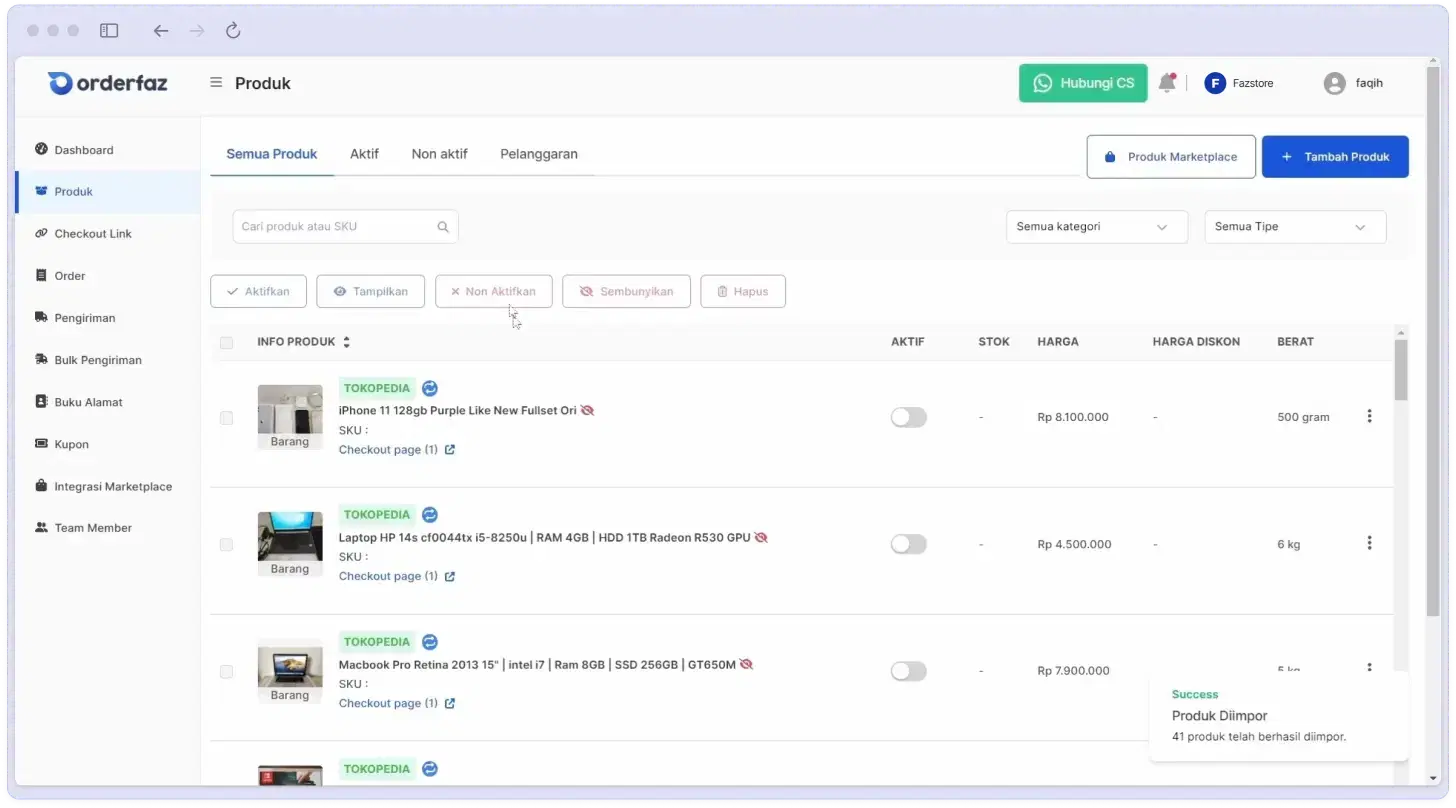Viewport: 1456px width, 808px height.
Task: Click the Cari produk atau SKU field
Action: pyautogui.click(x=335, y=227)
